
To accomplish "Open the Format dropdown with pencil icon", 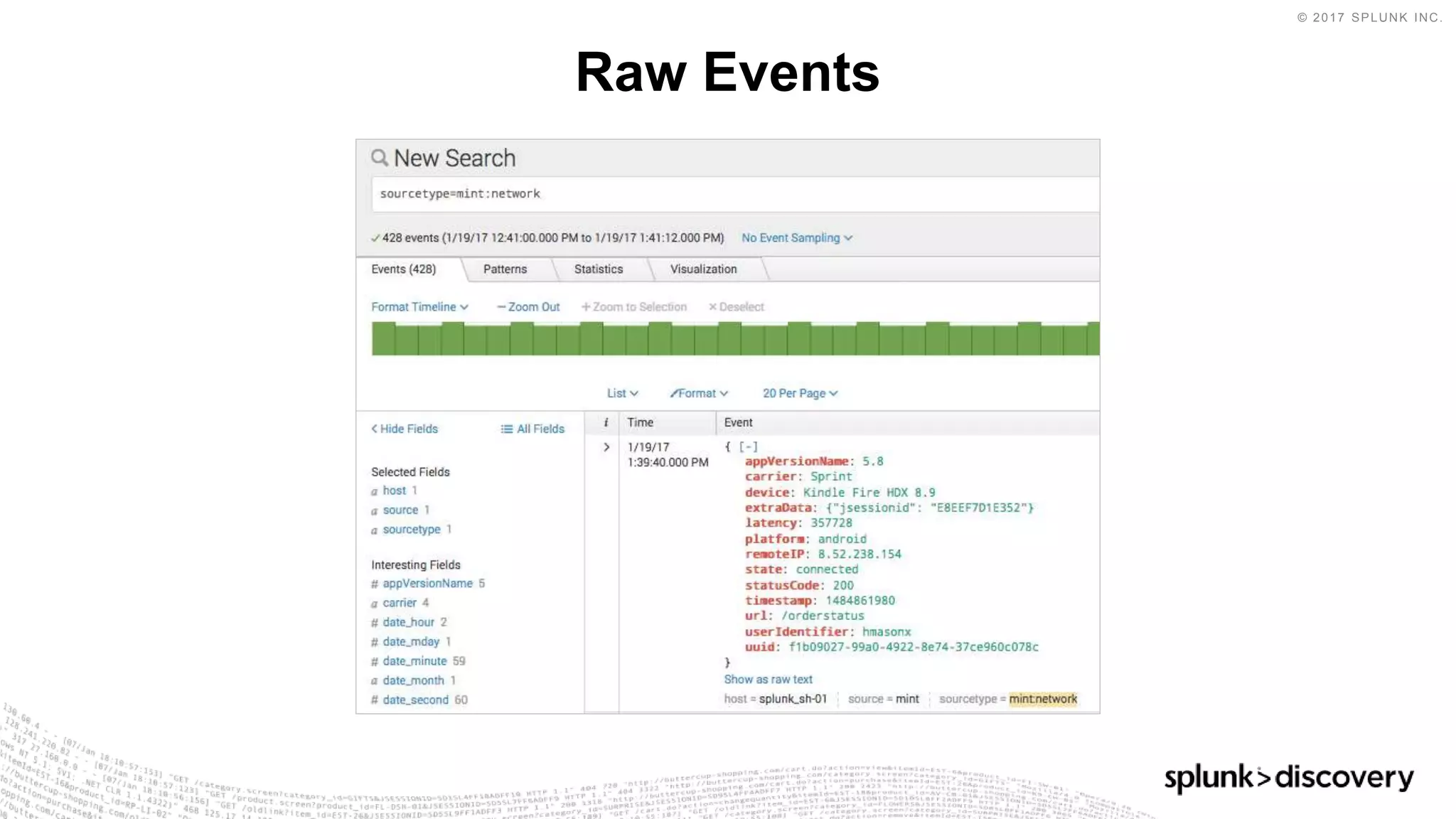I will click(699, 393).
